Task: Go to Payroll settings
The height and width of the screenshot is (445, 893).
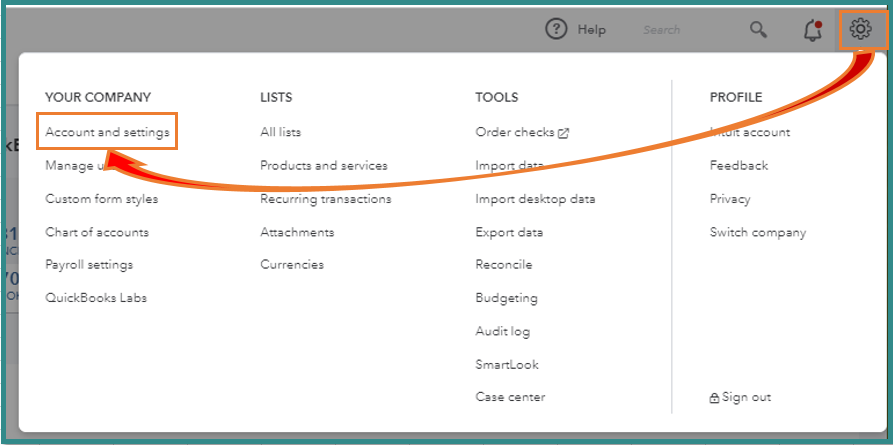Action: point(89,265)
